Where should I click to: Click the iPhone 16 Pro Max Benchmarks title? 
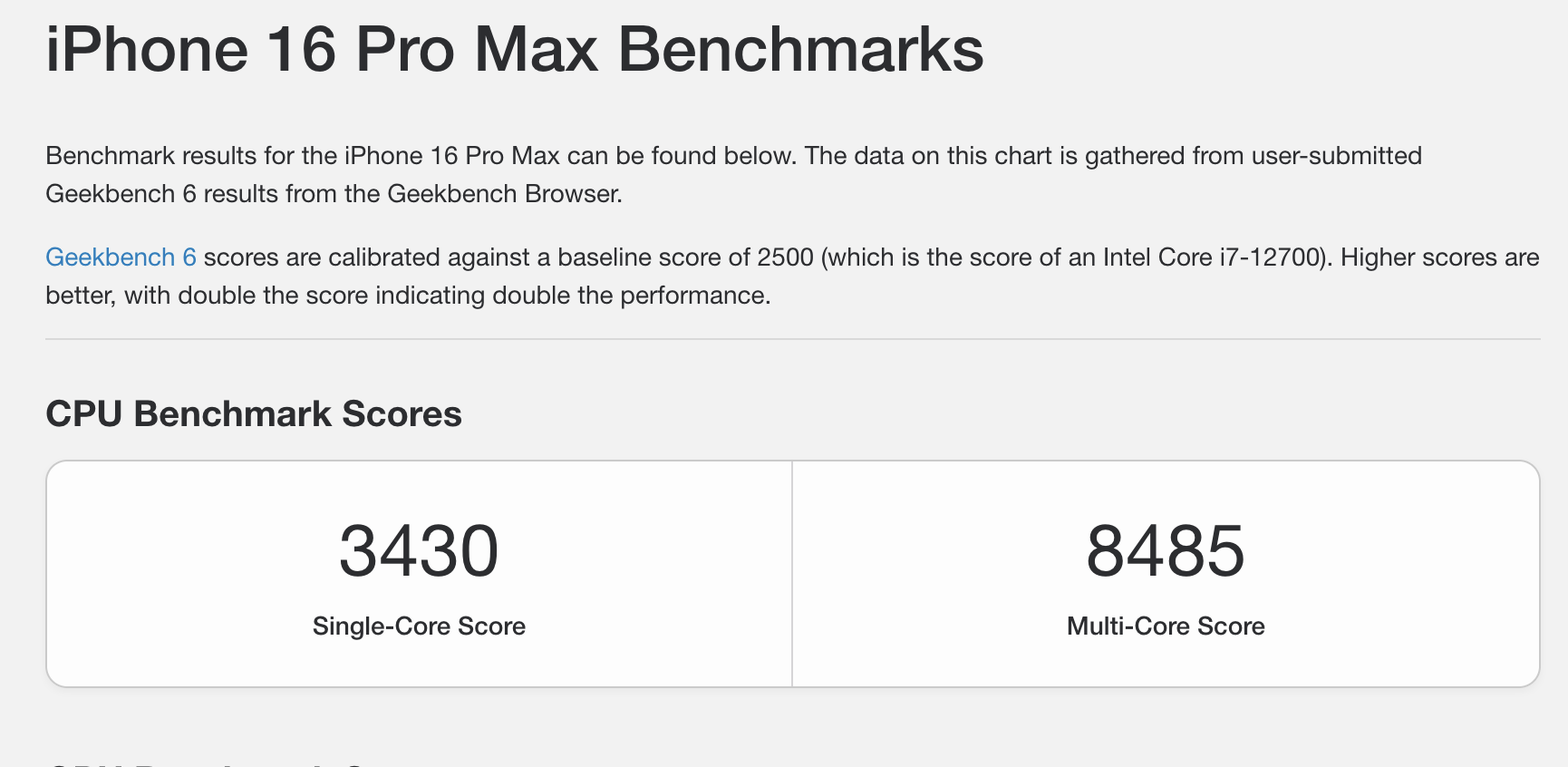pyautogui.click(x=514, y=49)
